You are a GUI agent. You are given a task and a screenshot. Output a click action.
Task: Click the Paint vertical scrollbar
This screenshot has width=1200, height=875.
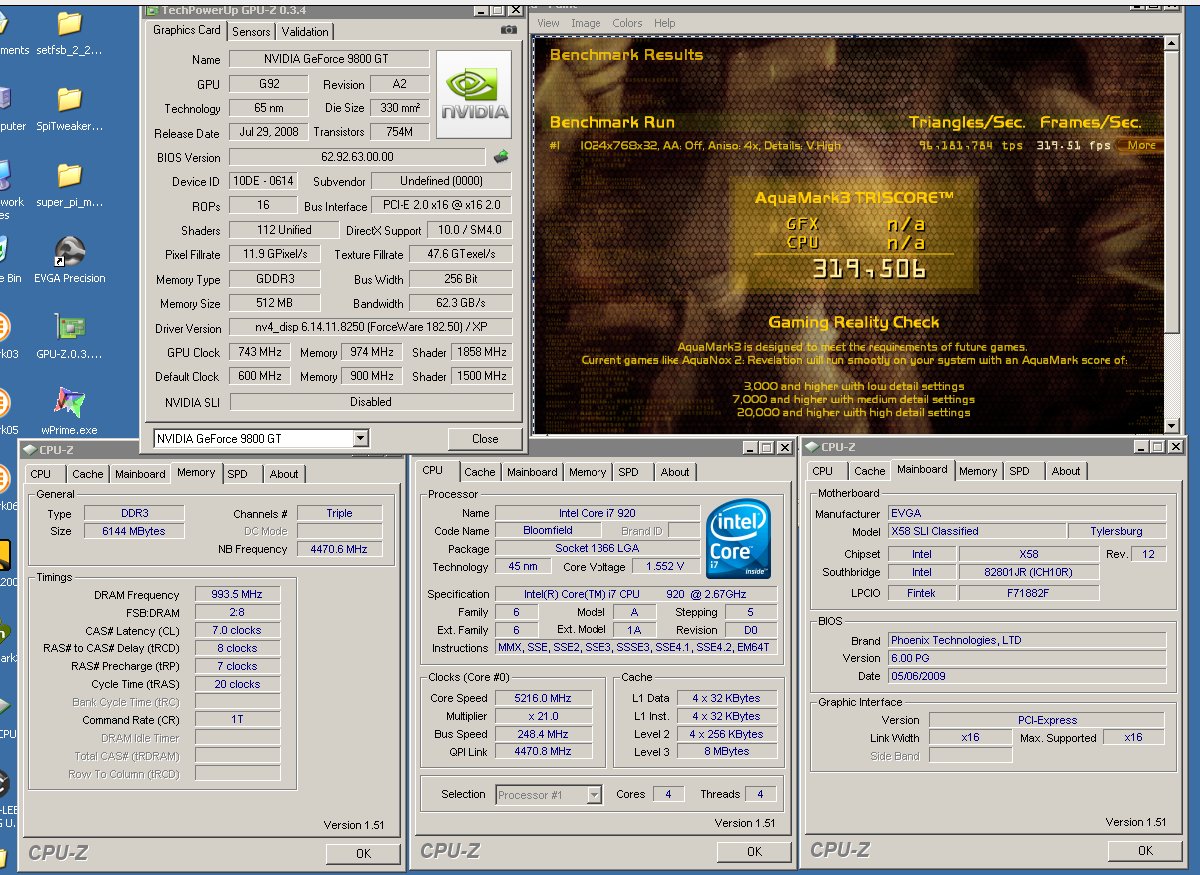[x=1172, y=235]
